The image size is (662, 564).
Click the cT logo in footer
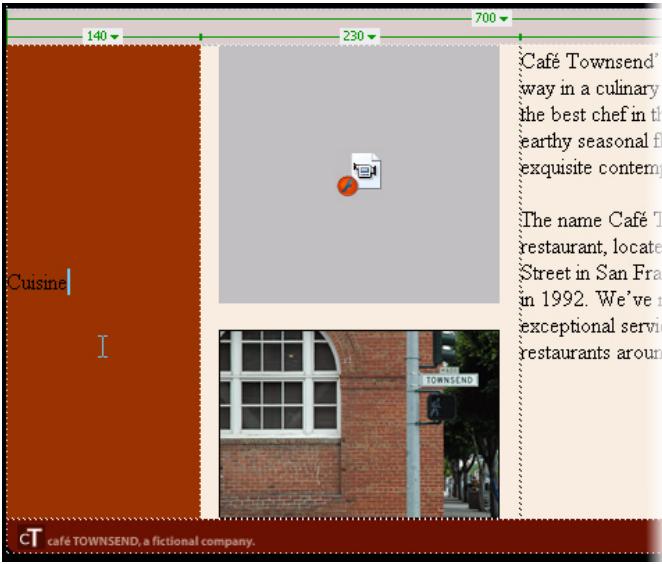[x=30, y=538]
